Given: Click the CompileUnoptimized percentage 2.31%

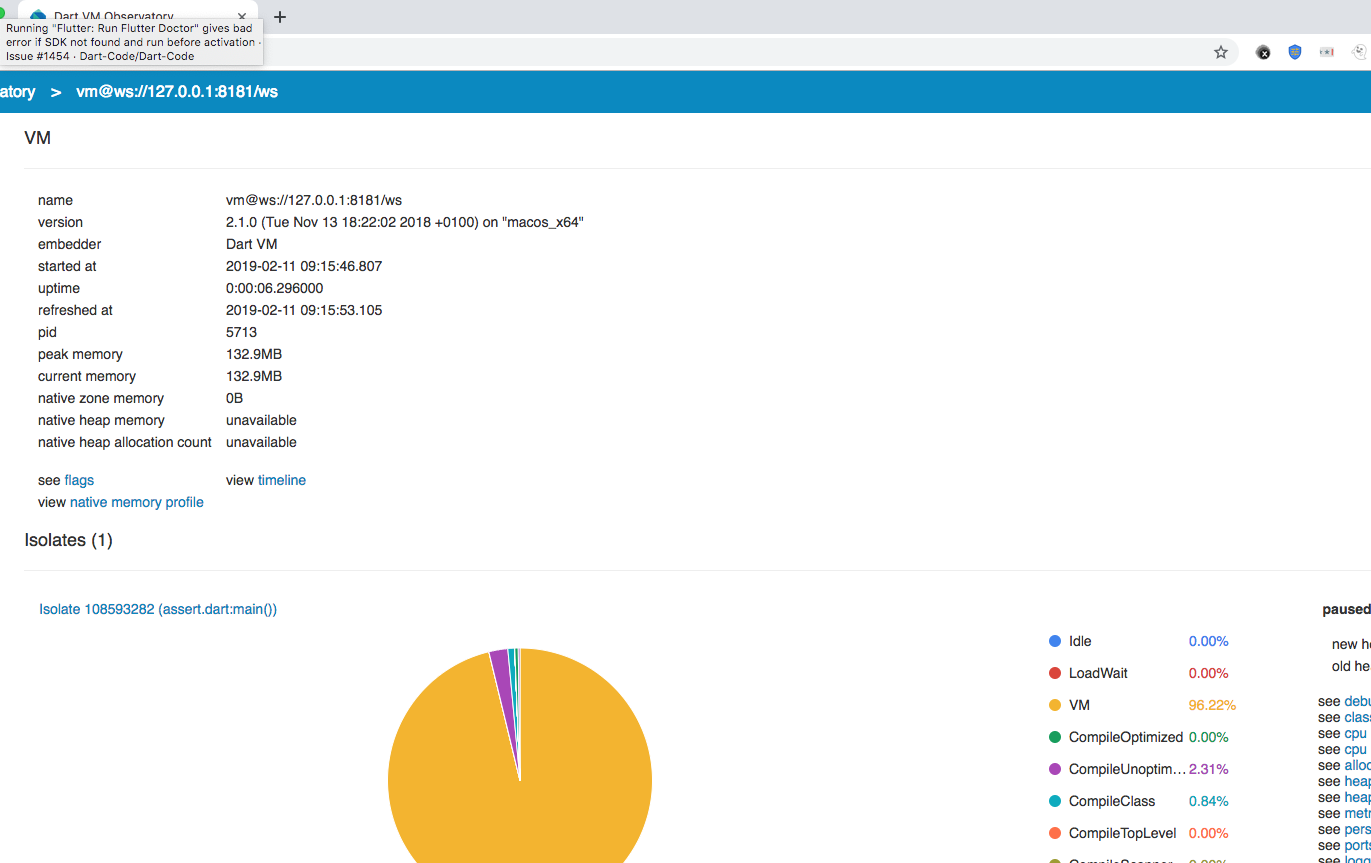Looking at the screenshot, I should (1209, 769).
